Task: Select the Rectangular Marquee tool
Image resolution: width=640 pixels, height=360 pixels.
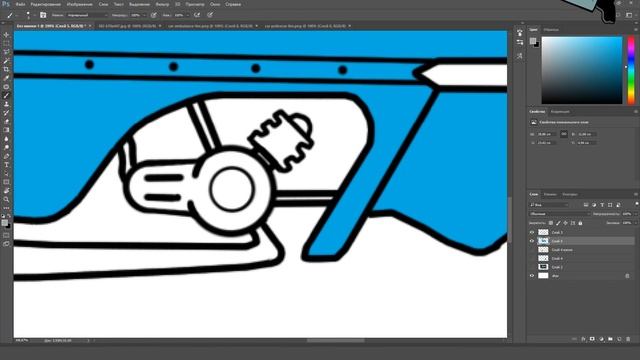Action: pos(6,43)
